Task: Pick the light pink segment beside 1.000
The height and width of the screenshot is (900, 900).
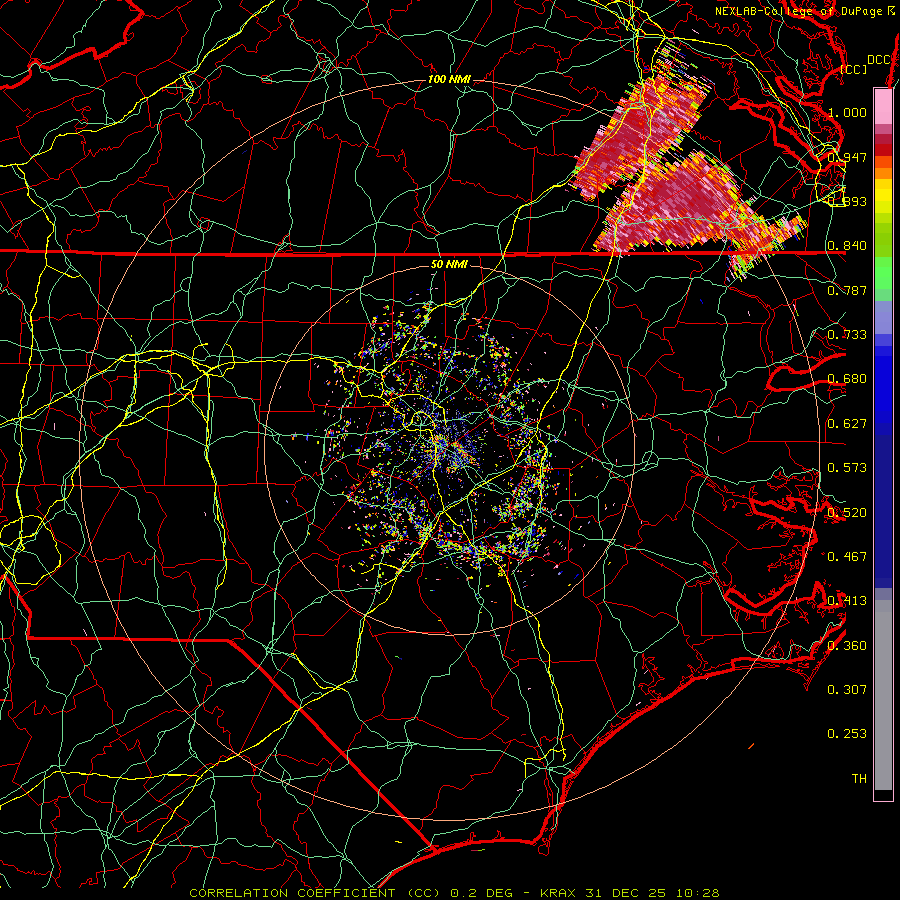Action: 883,107
